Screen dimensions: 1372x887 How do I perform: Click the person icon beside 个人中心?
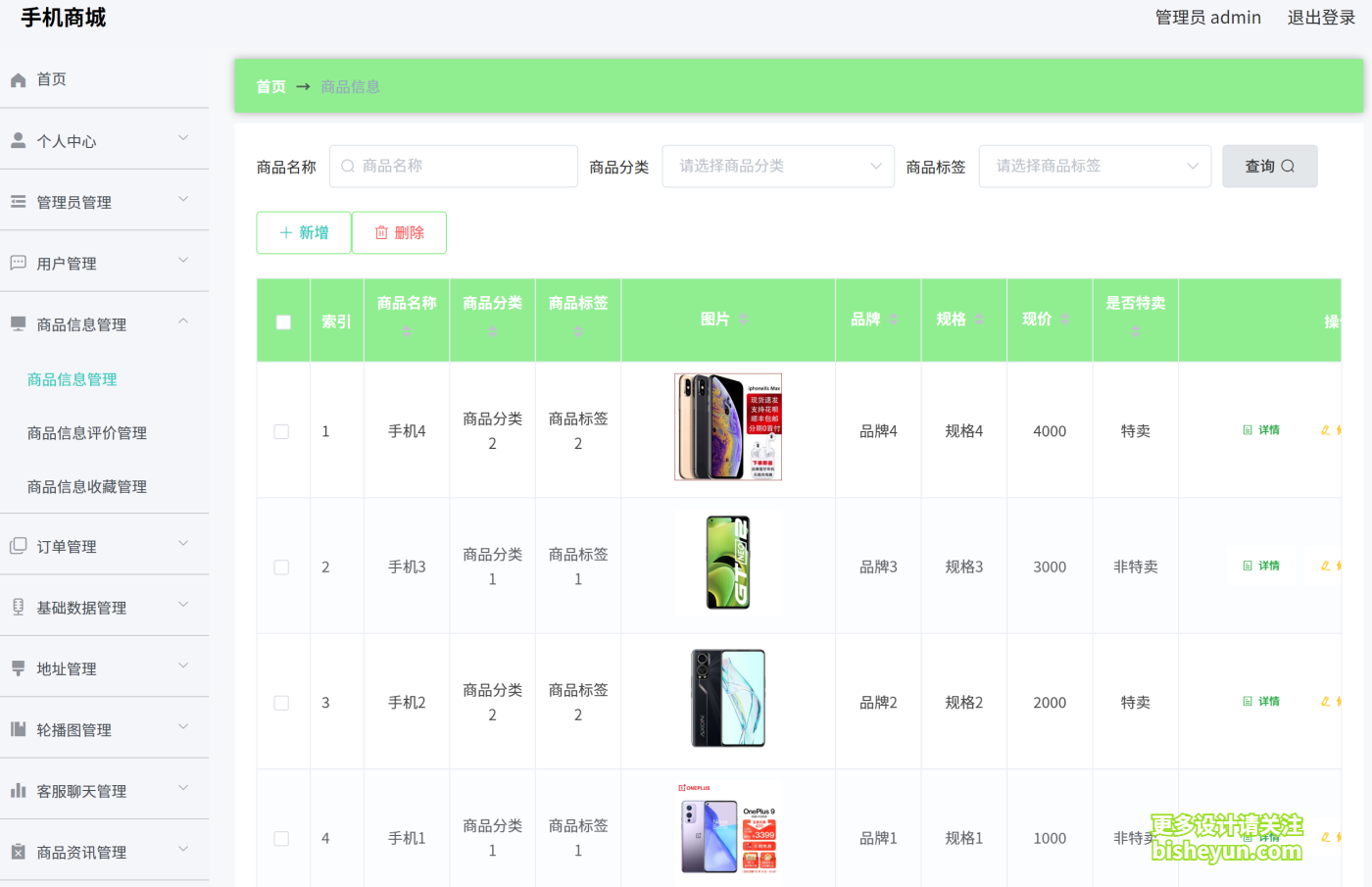[x=18, y=139]
